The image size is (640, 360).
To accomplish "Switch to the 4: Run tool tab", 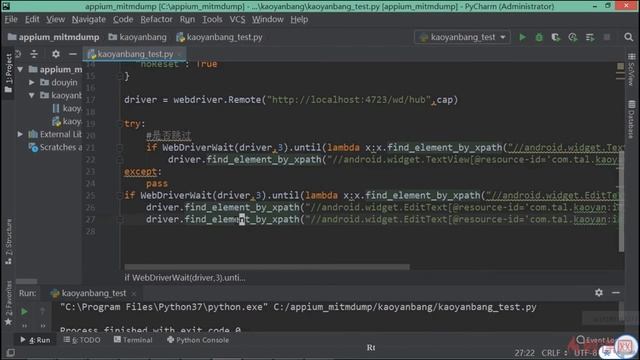I will pos(36,340).
